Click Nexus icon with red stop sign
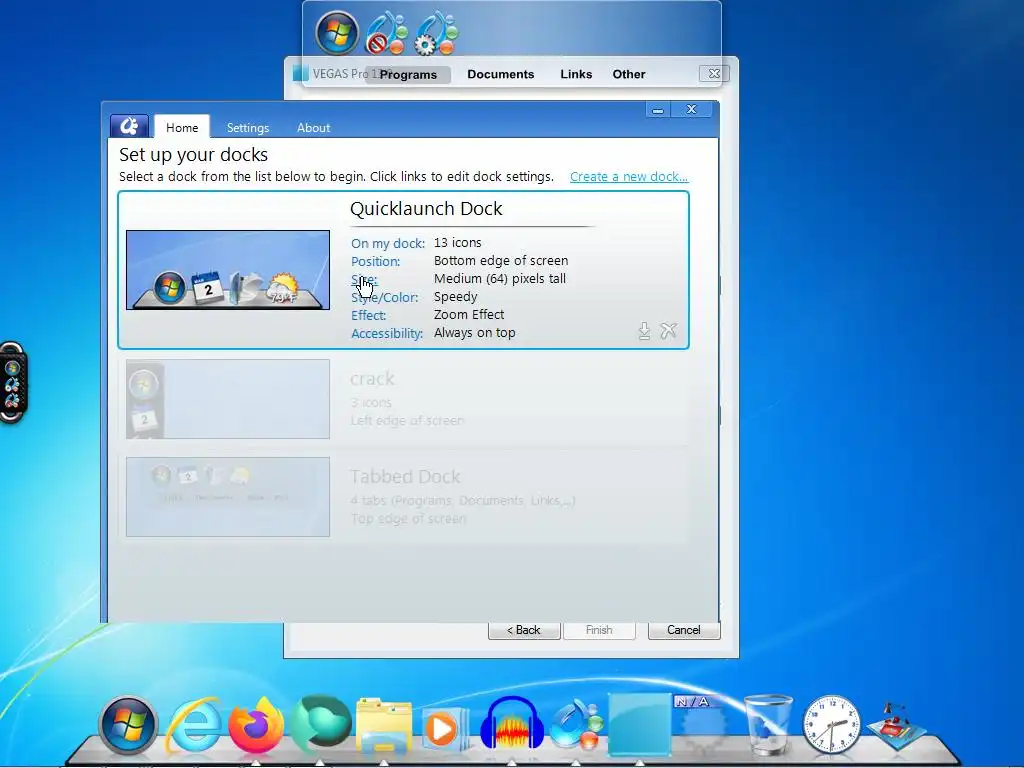 pos(387,33)
